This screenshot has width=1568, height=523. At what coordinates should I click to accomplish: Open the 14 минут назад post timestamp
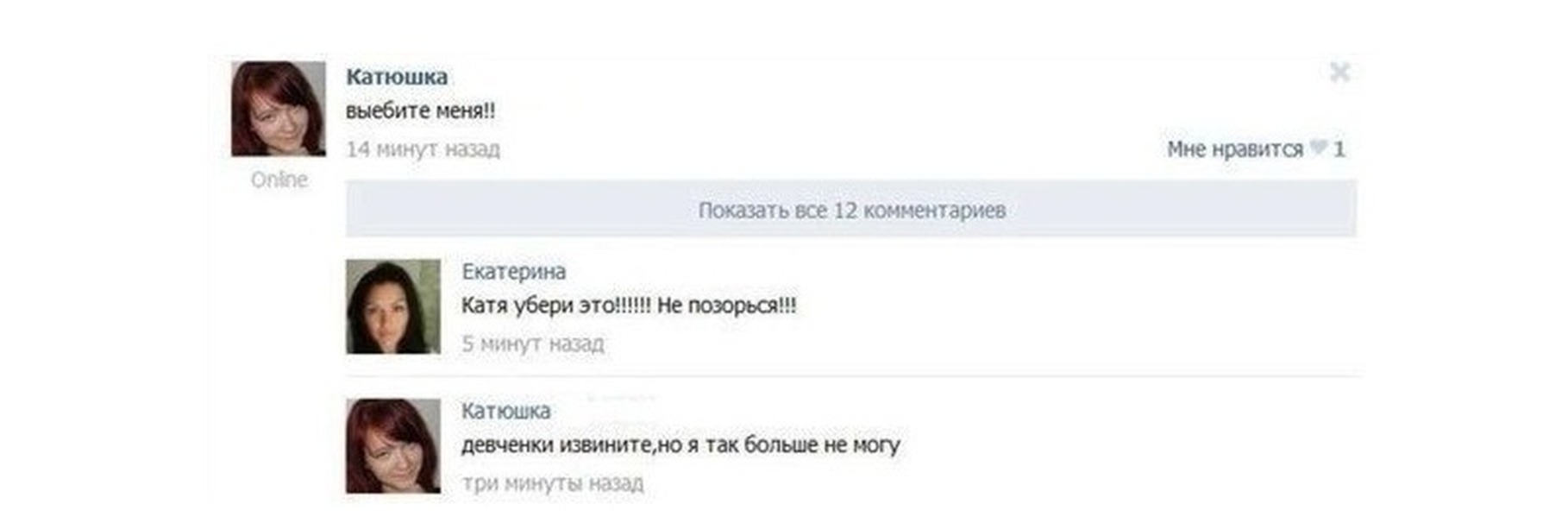click(423, 149)
